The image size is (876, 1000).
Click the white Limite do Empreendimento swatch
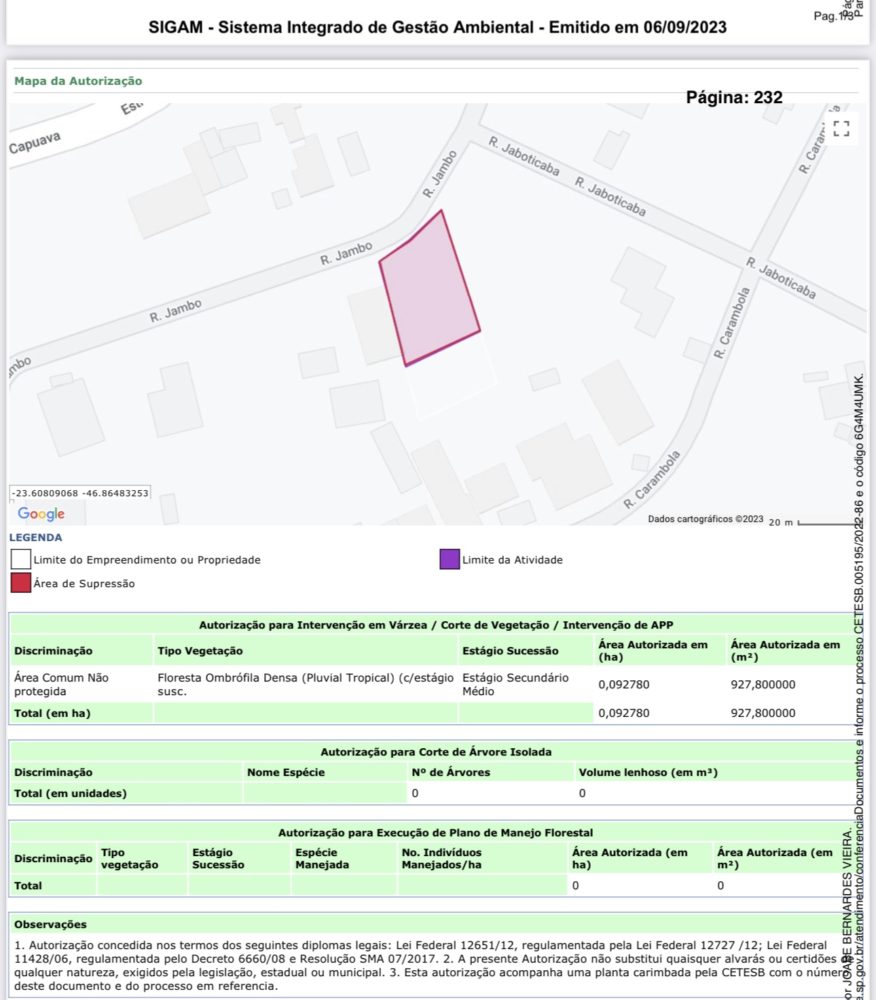click(20, 559)
